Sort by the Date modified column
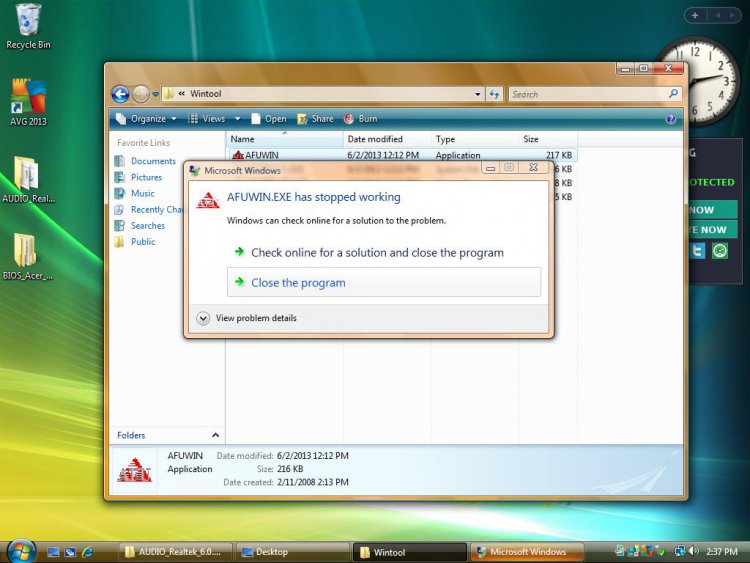Screen dimensions: 750x563 tap(387, 139)
